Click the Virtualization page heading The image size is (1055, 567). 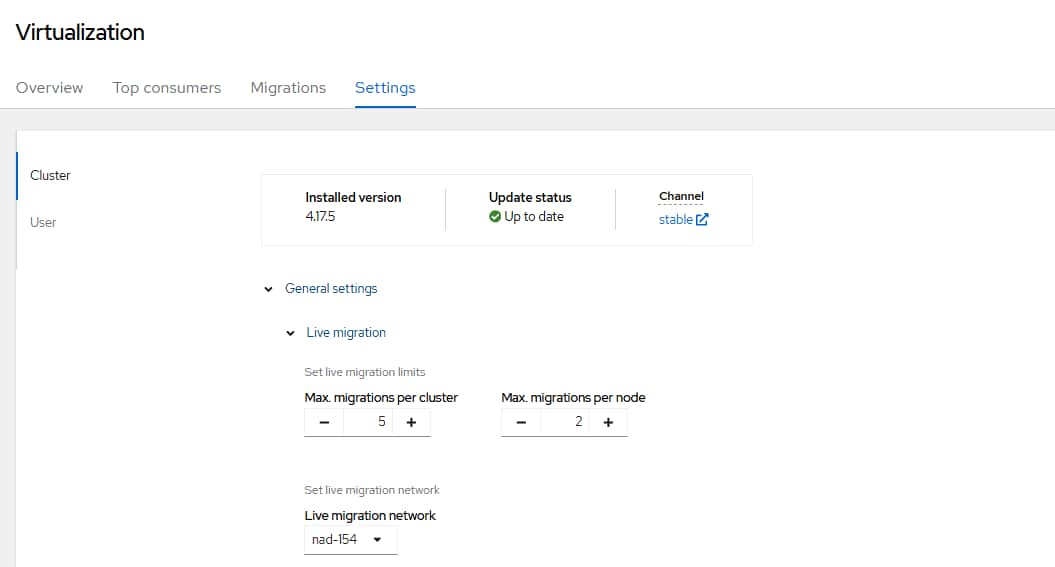pyautogui.click(x=80, y=32)
